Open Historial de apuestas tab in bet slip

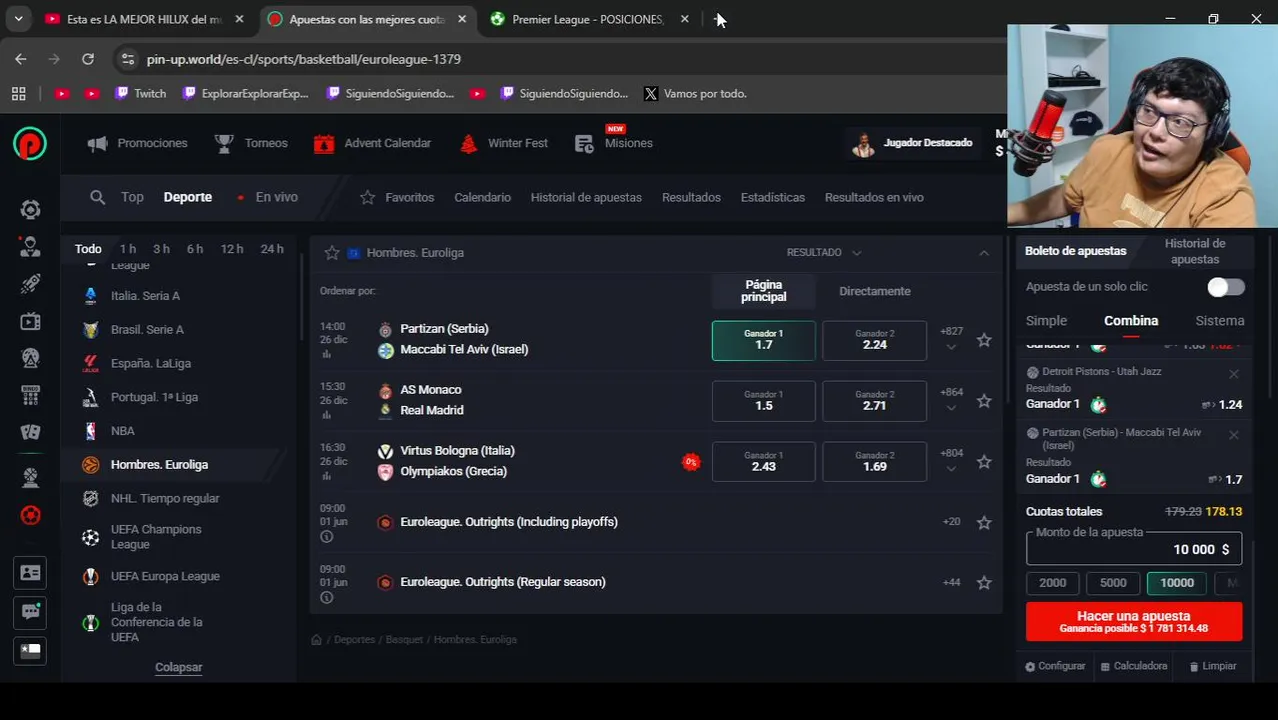click(x=1195, y=251)
